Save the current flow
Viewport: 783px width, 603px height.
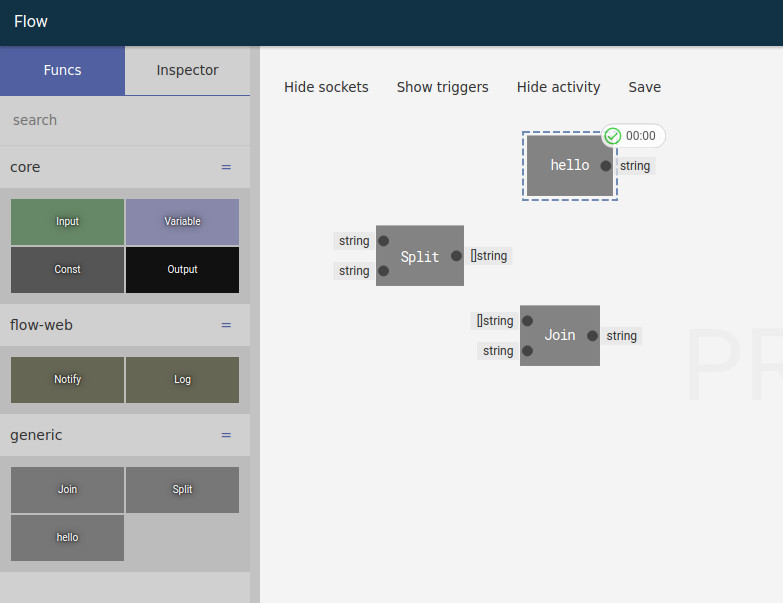644,87
